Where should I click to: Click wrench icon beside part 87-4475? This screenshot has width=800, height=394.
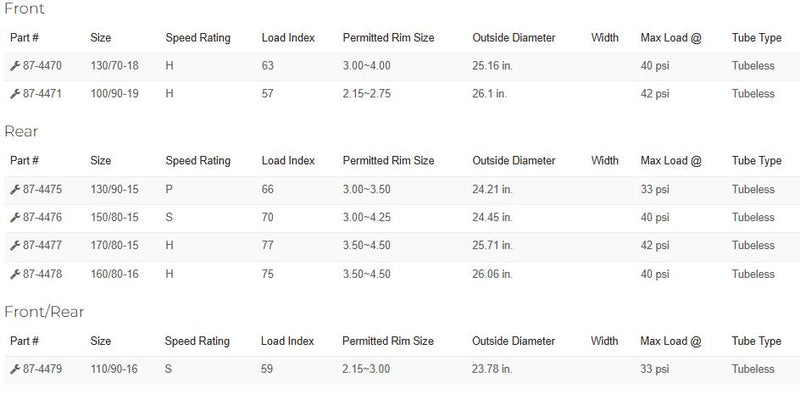coord(15,189)
